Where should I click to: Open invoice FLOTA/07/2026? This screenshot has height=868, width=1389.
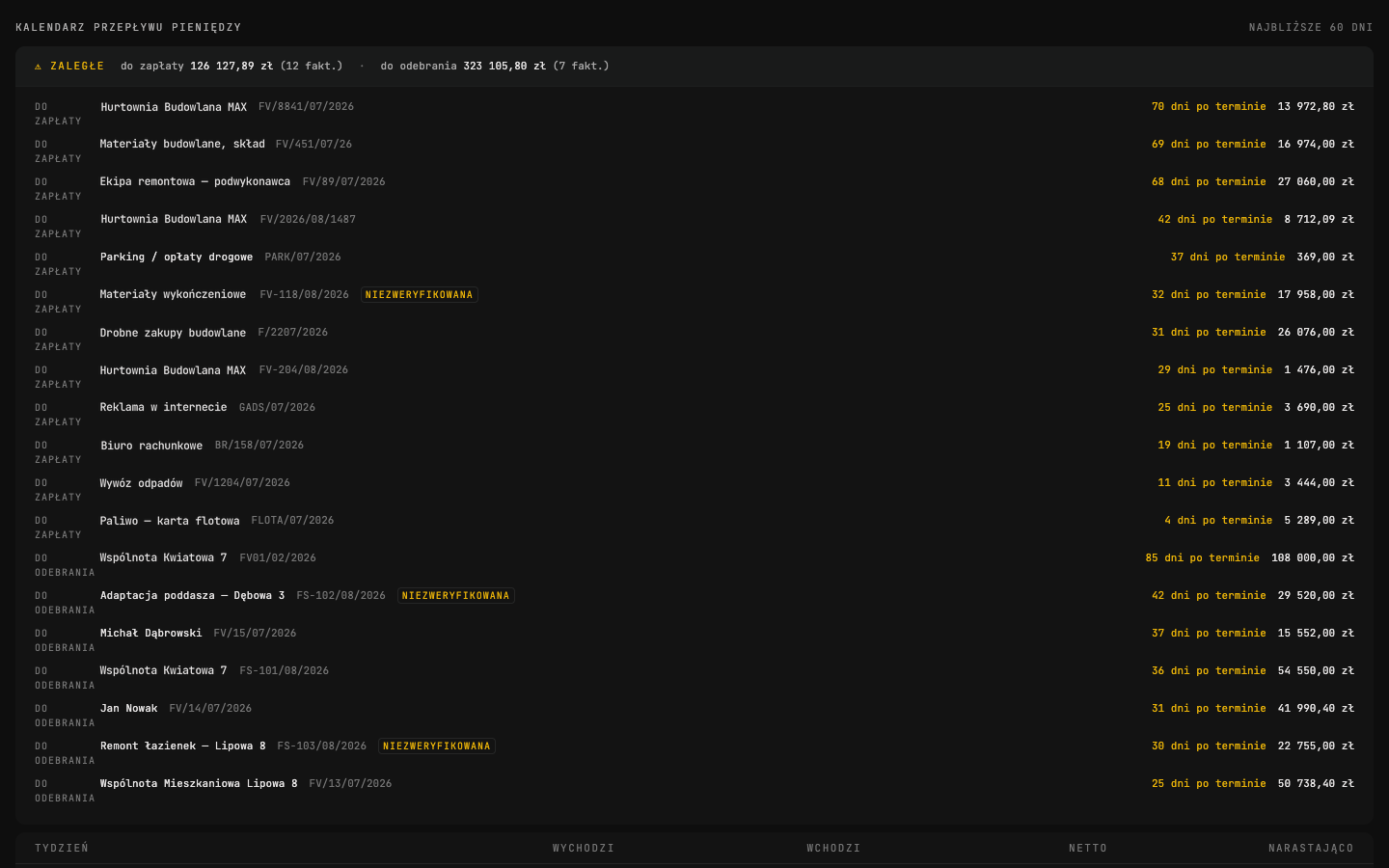(x=292, y=521)
